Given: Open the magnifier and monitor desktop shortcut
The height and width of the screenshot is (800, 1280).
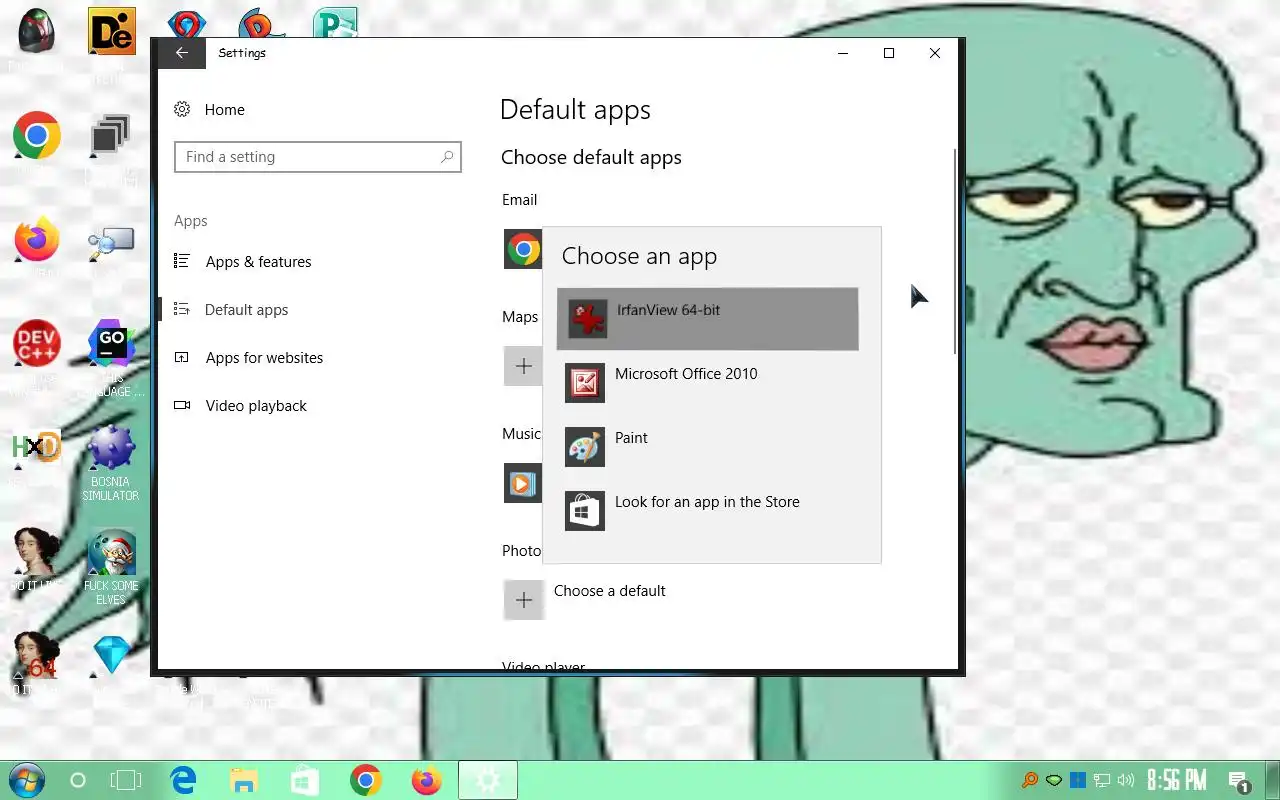Looking at the screenshot, I should (x=111, y=243).
